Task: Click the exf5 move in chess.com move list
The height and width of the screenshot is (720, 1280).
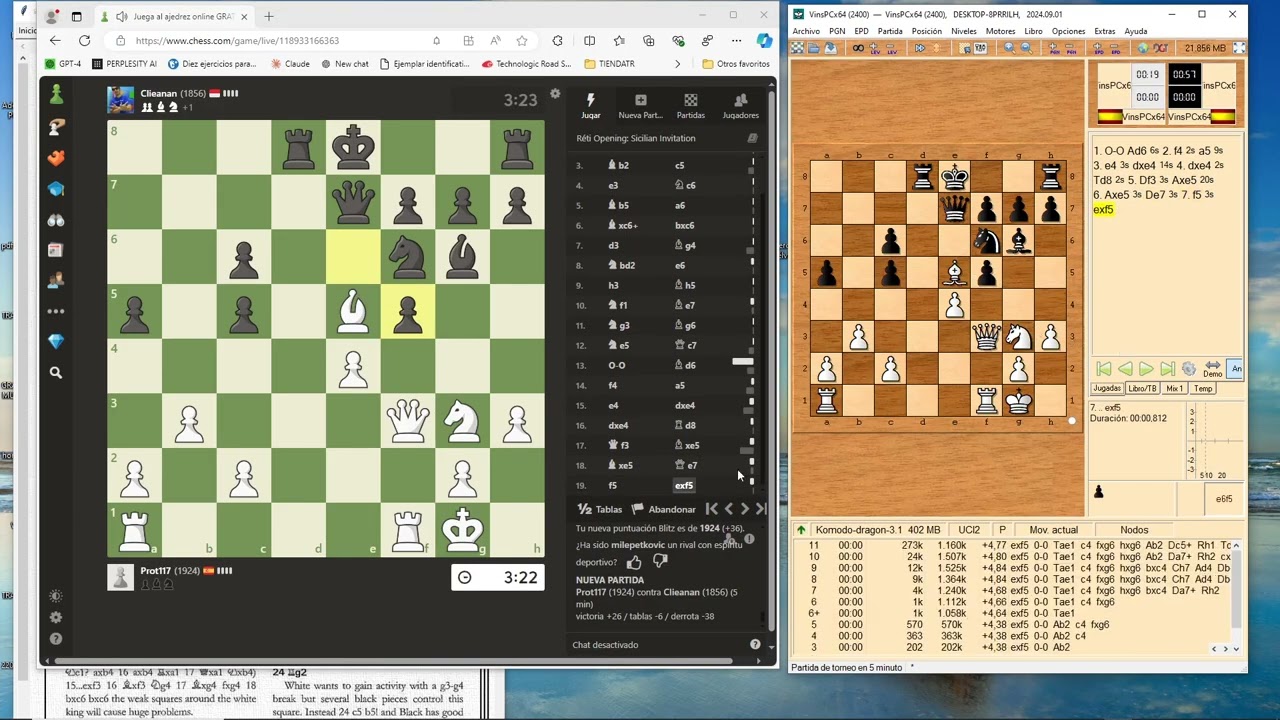Action: click(684, 485)
